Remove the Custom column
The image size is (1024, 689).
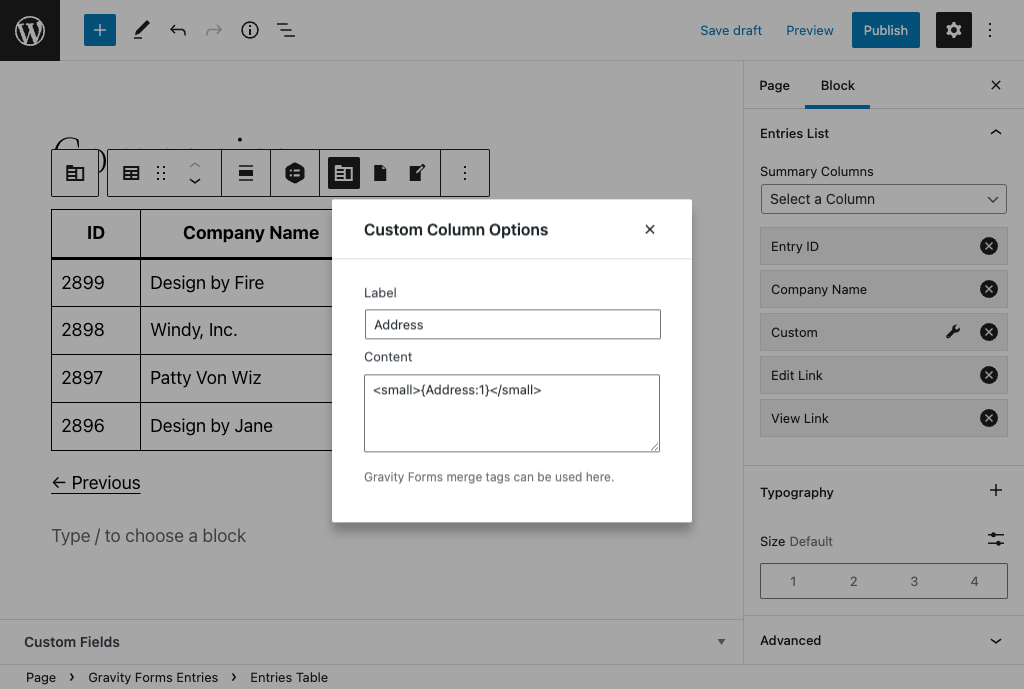coord(989,332)
